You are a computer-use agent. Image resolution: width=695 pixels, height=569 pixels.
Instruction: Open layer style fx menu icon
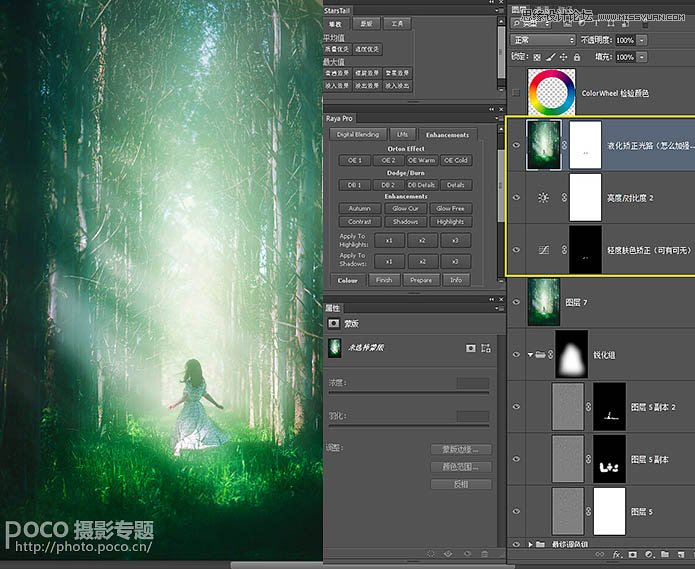click(x=617, y=554)
